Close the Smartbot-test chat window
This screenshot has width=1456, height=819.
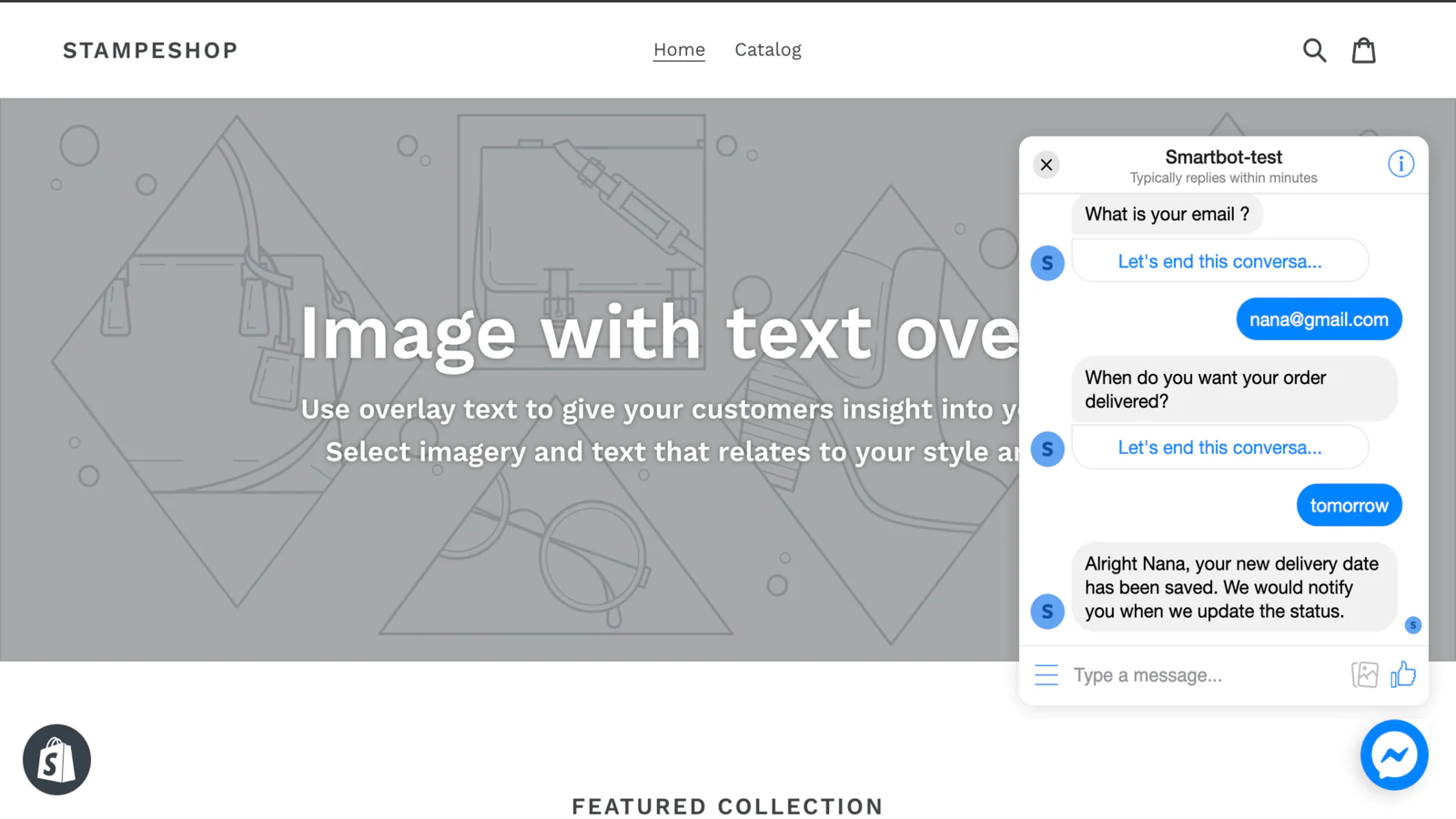tap(1046, 165)
